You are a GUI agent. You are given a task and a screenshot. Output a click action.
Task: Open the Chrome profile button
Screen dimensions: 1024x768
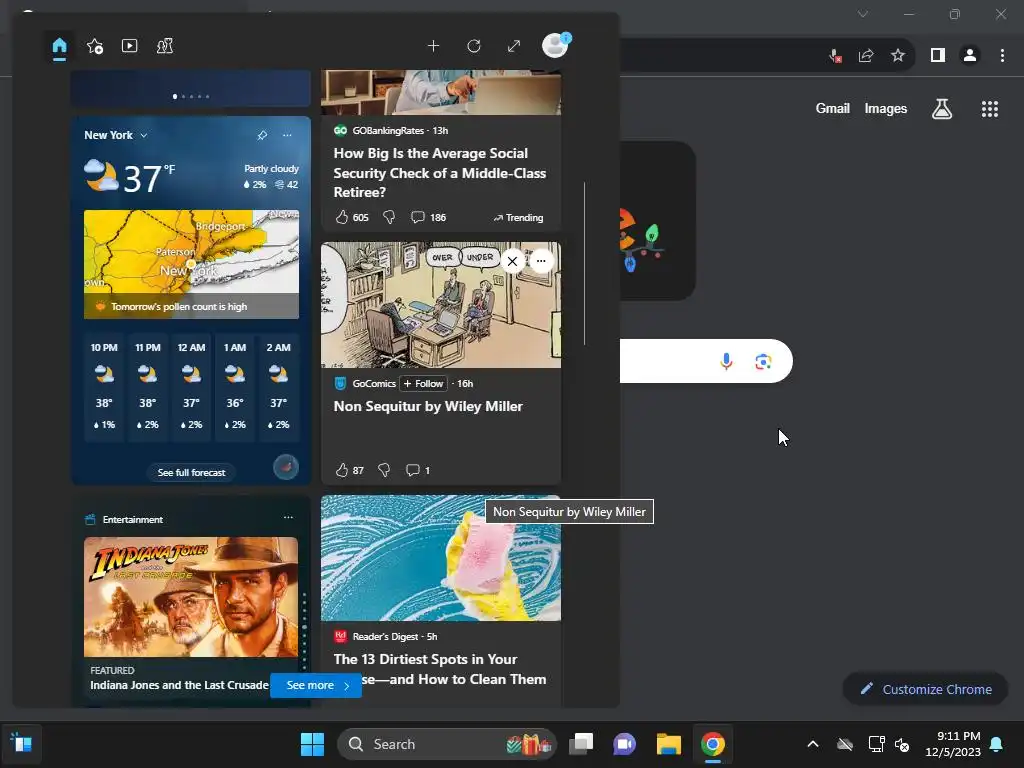click(x=970, y=56)
